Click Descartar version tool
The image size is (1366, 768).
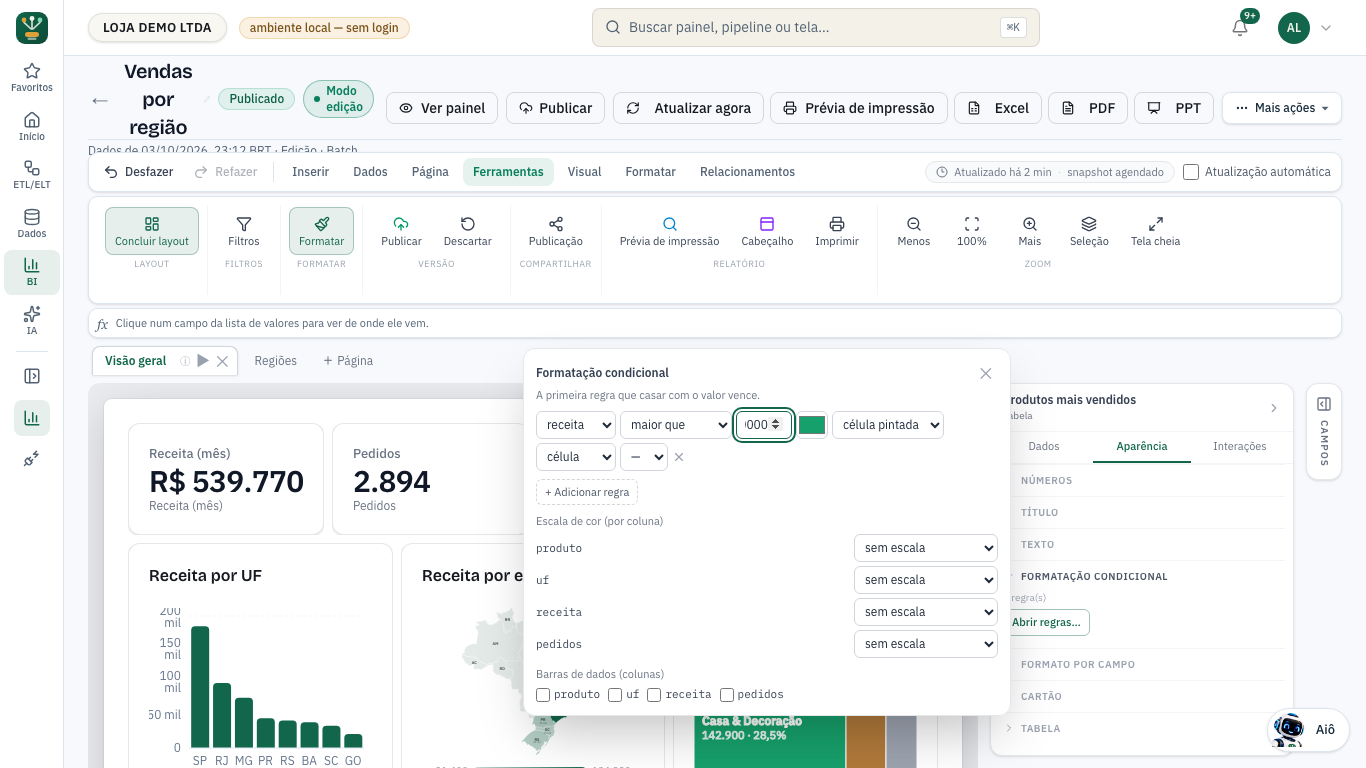tap(467, 231)
